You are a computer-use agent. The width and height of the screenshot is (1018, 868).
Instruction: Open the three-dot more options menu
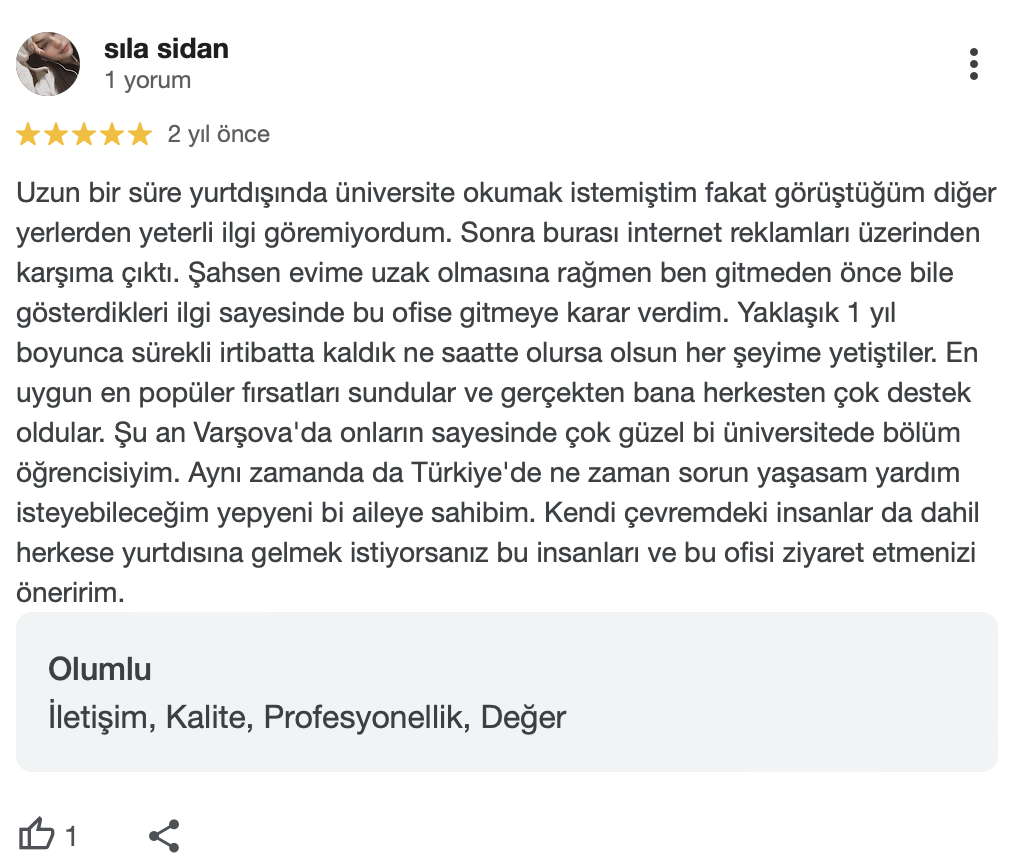click(x=973, y=64)
